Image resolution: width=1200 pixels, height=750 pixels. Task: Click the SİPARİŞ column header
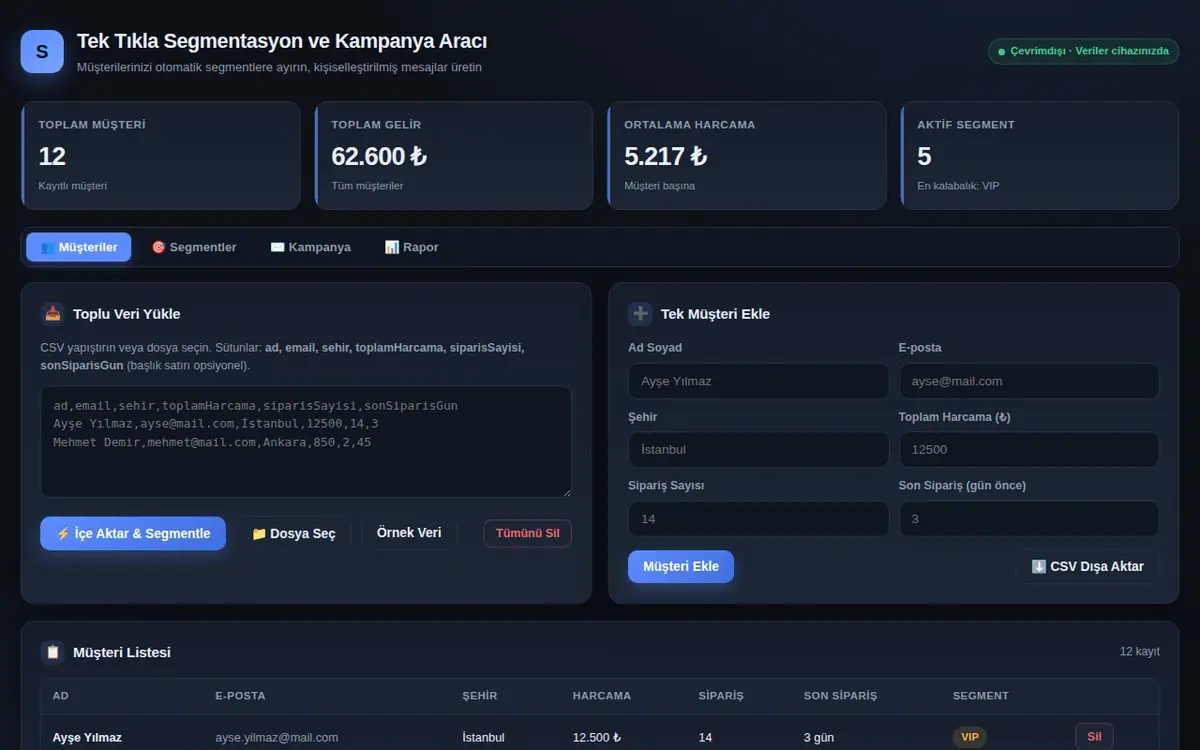pyautogui.click(x=721, y=696)
